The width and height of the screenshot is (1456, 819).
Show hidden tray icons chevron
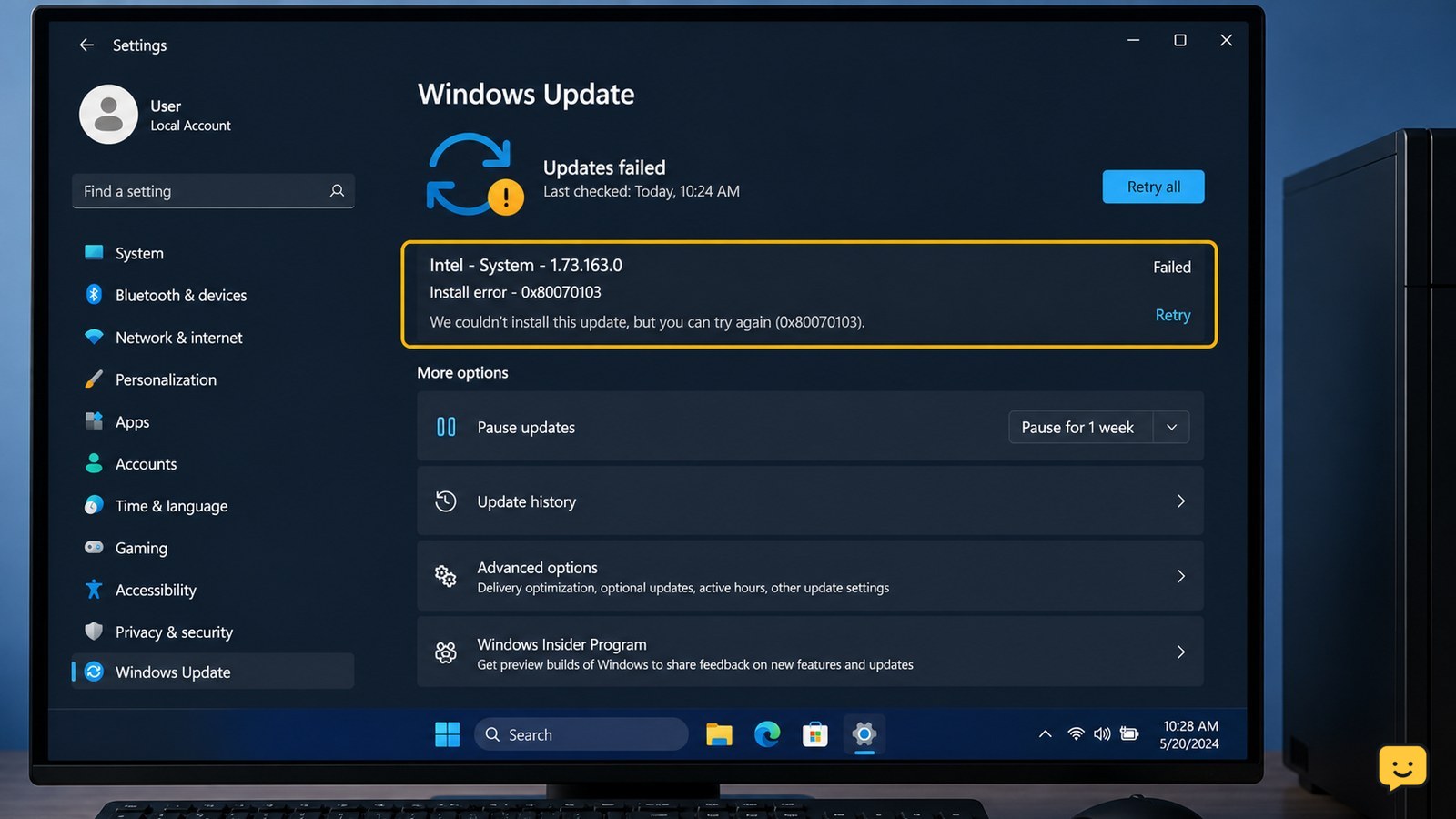coord(1045,733)
